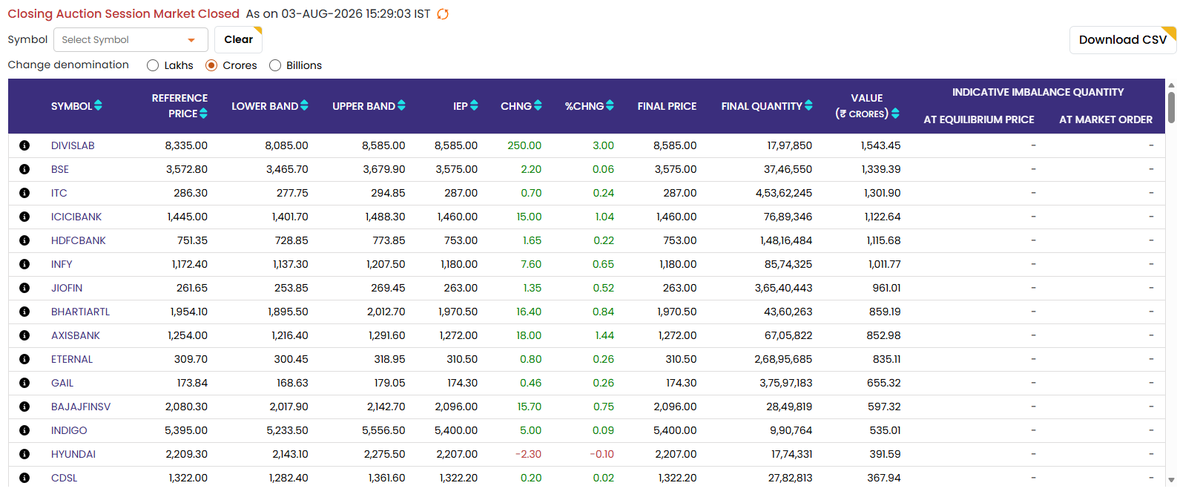Sort by CHNG column arrows

tap(538, 106)
